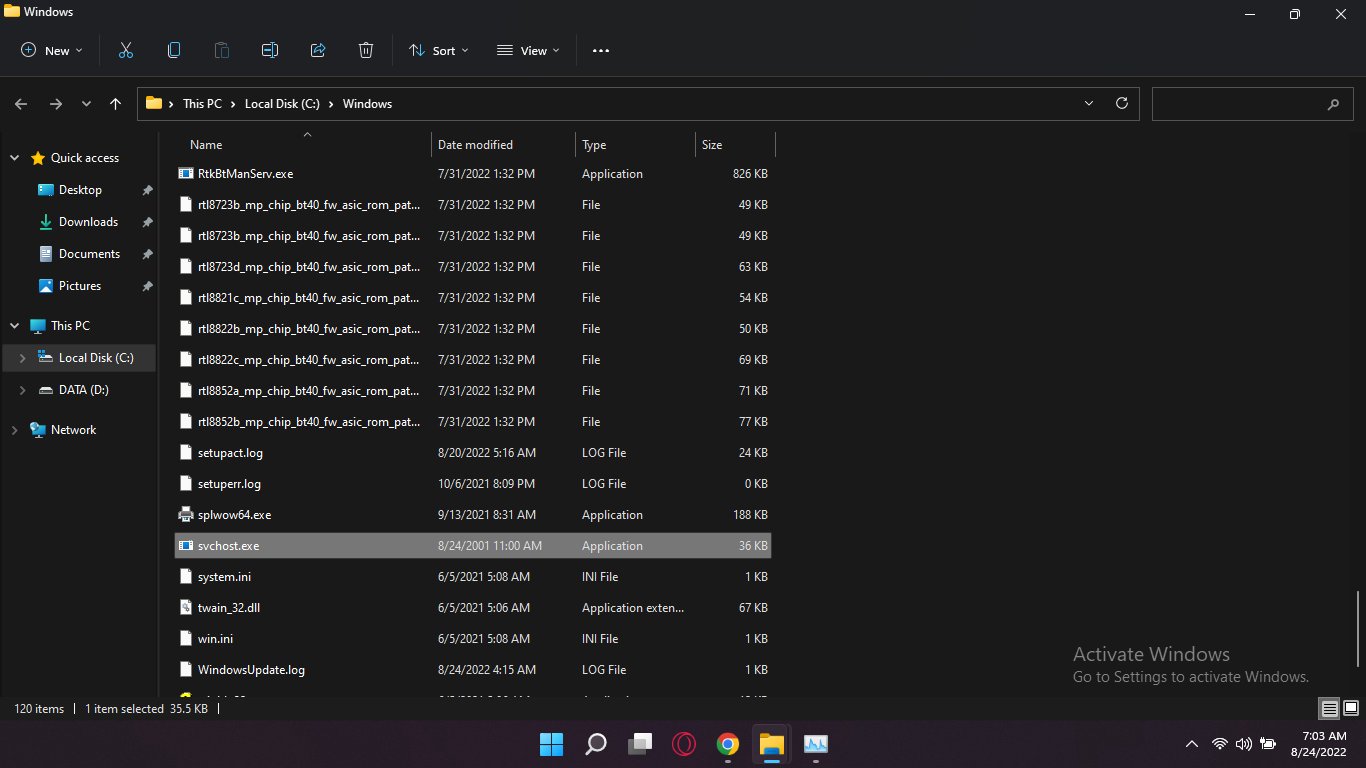Click the Copy icon in toolbar
Screen dimensions: 1366x768
(x=174, y=50)
